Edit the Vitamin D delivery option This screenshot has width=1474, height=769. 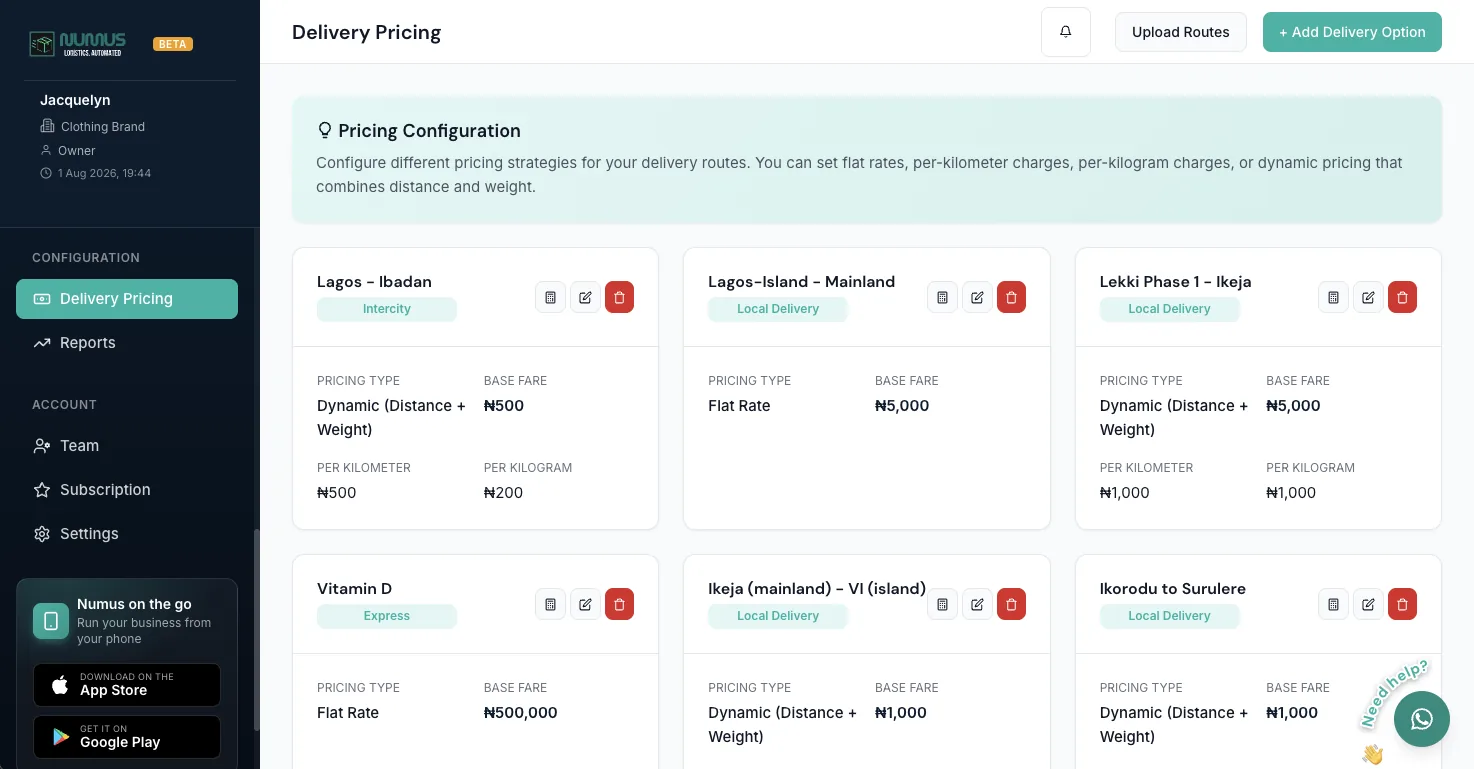(x=585, y=604)
